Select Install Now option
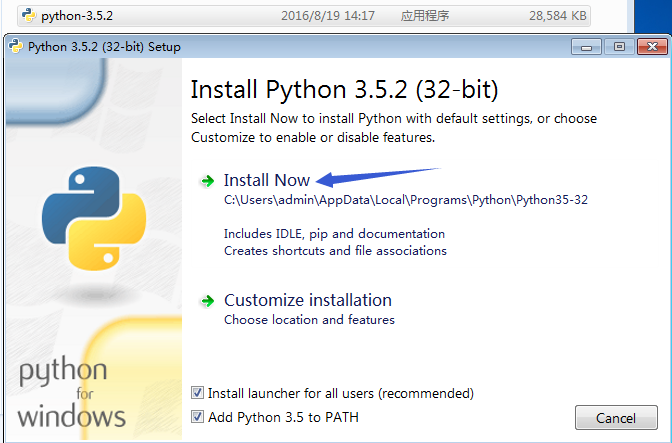The height and width of the screenshot is (443, 672). [267, 180]
